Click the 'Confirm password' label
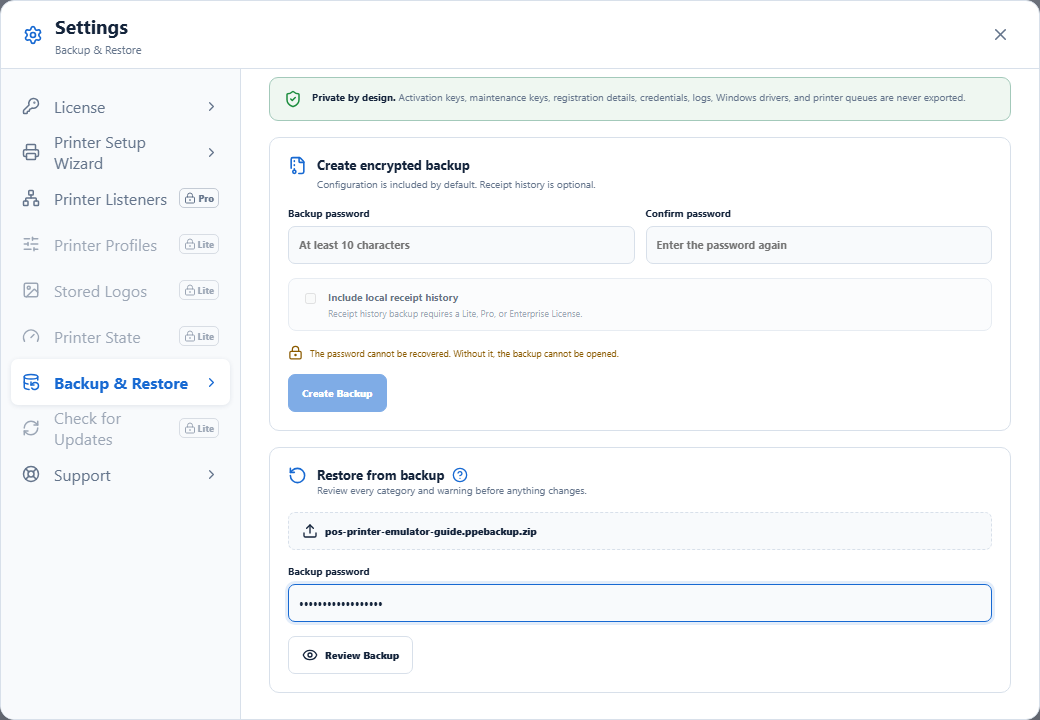The image size is (1040, 720). (688, 213)
